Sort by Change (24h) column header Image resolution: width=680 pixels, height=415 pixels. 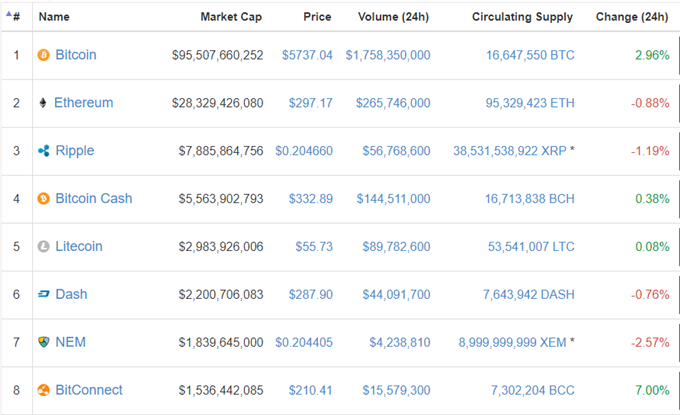tap(632, 17)
